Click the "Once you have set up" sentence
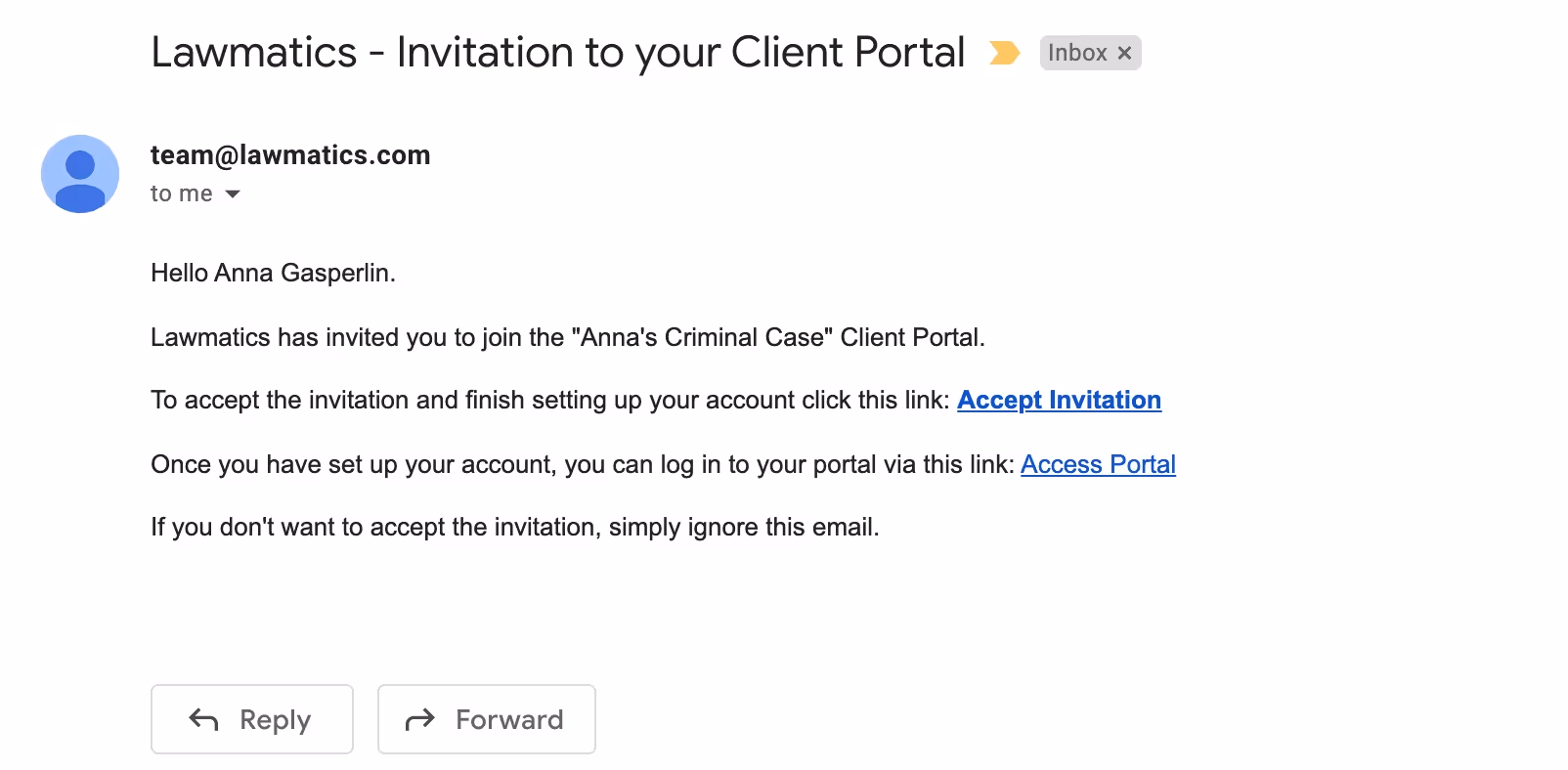The image size is (1568, 770). 583,464
